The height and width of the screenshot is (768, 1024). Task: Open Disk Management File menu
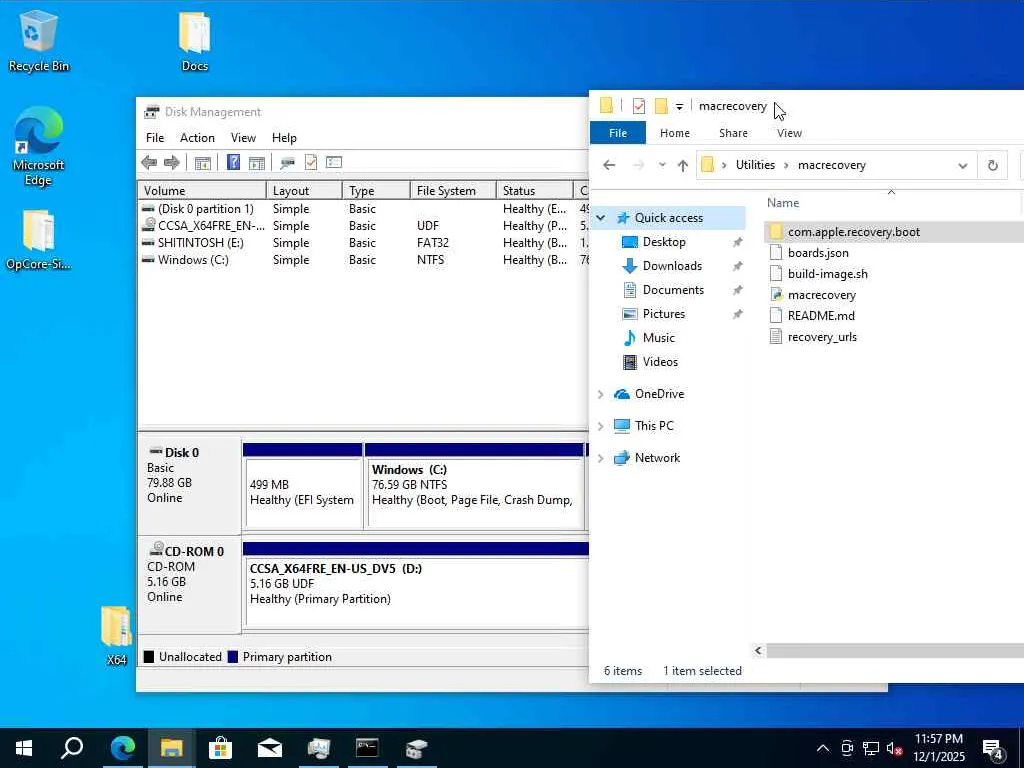click(155, 138)
